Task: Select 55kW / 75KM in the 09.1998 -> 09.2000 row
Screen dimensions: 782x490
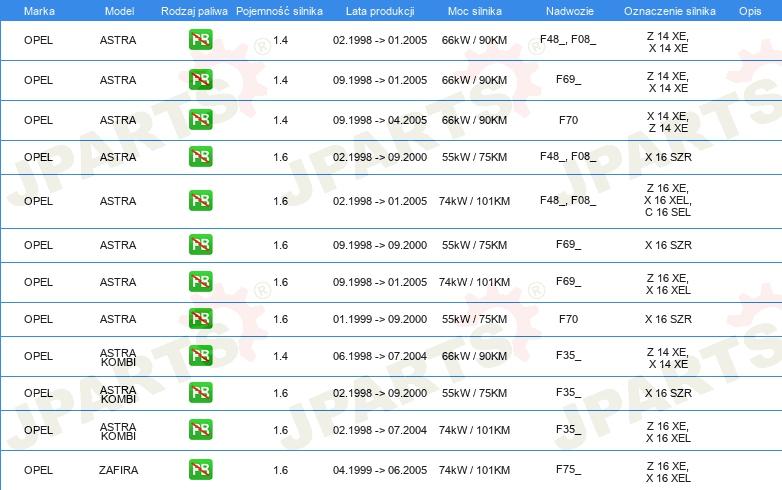Action: tap(474, 245)
